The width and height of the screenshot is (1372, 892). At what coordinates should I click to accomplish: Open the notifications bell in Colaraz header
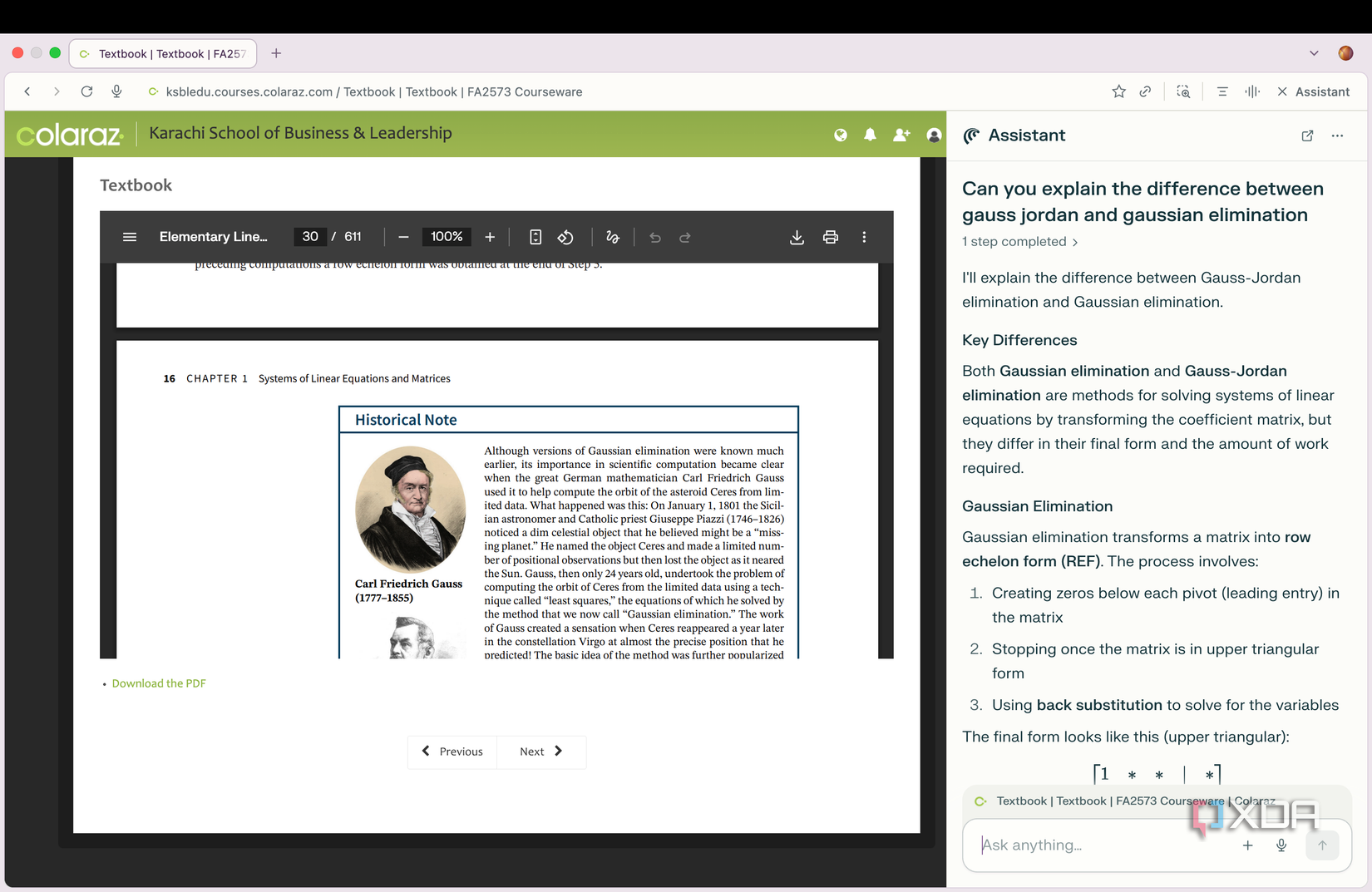pos(870,135)
